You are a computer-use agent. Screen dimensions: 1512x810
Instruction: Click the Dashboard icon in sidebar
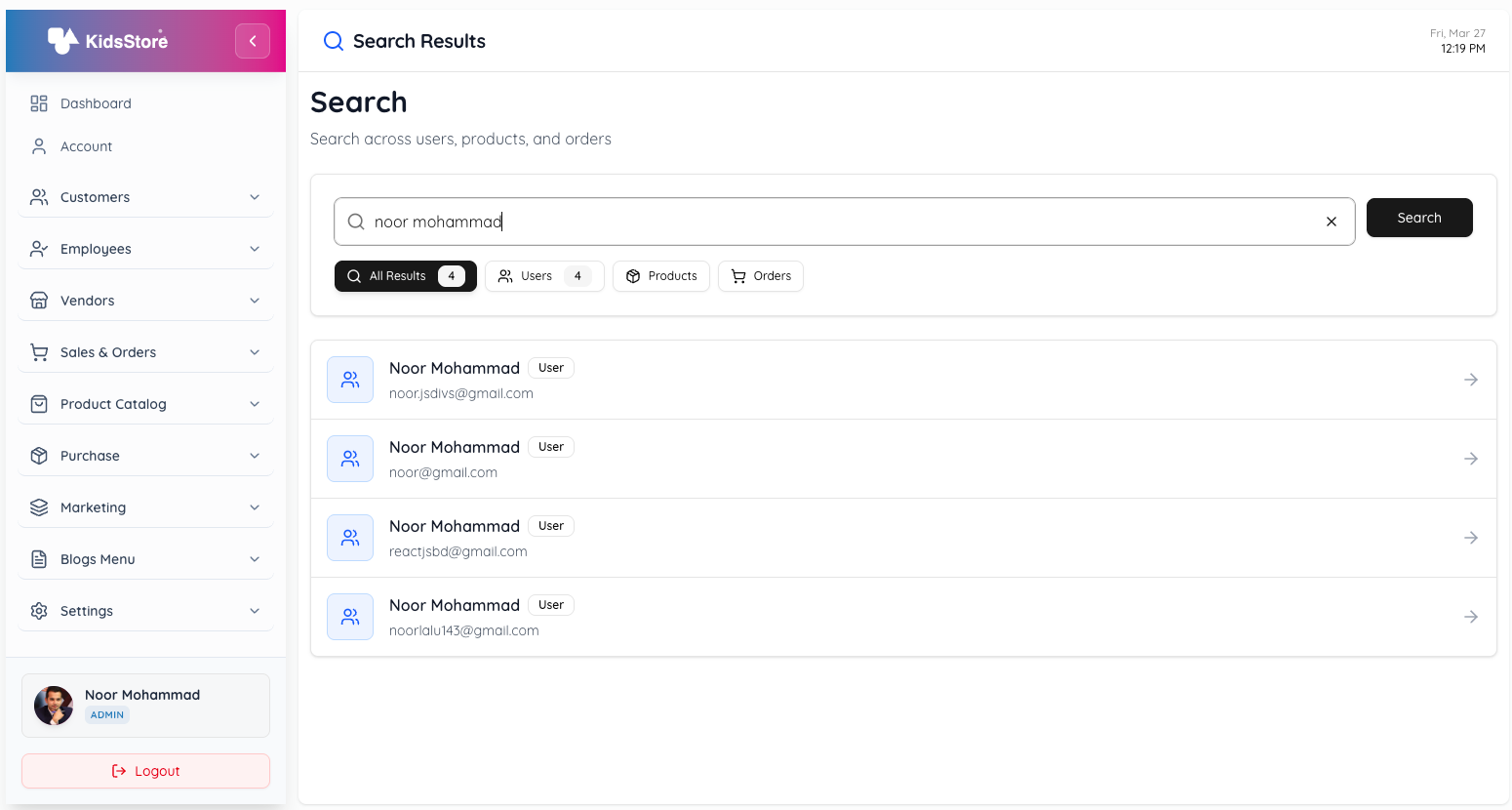click(39, 102)
